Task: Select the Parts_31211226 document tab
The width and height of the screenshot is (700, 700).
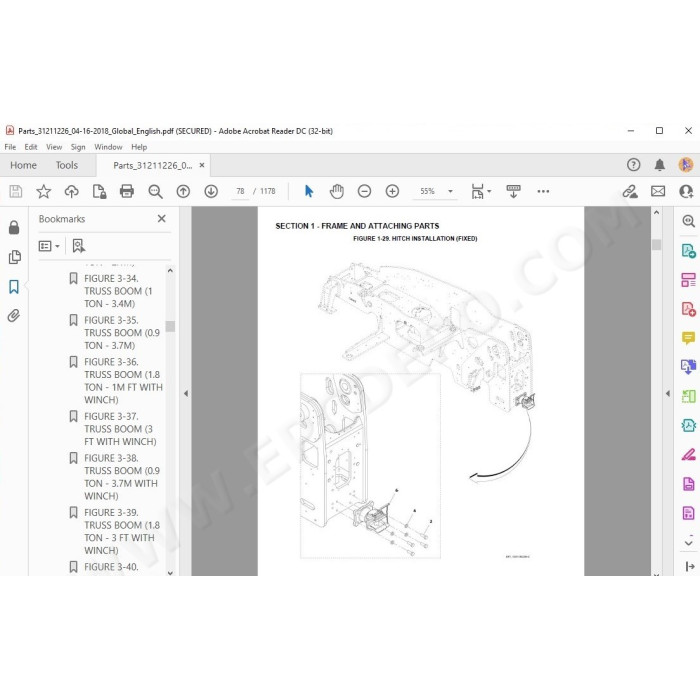Action: tap(153, 166)
